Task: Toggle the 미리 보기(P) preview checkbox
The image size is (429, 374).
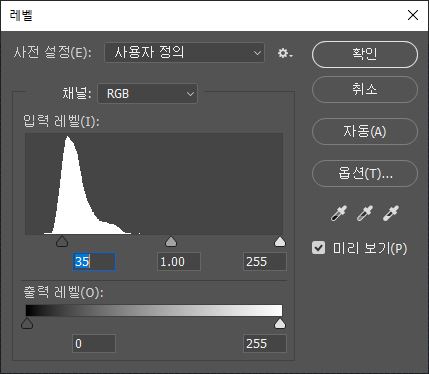Action: [318, 248]
